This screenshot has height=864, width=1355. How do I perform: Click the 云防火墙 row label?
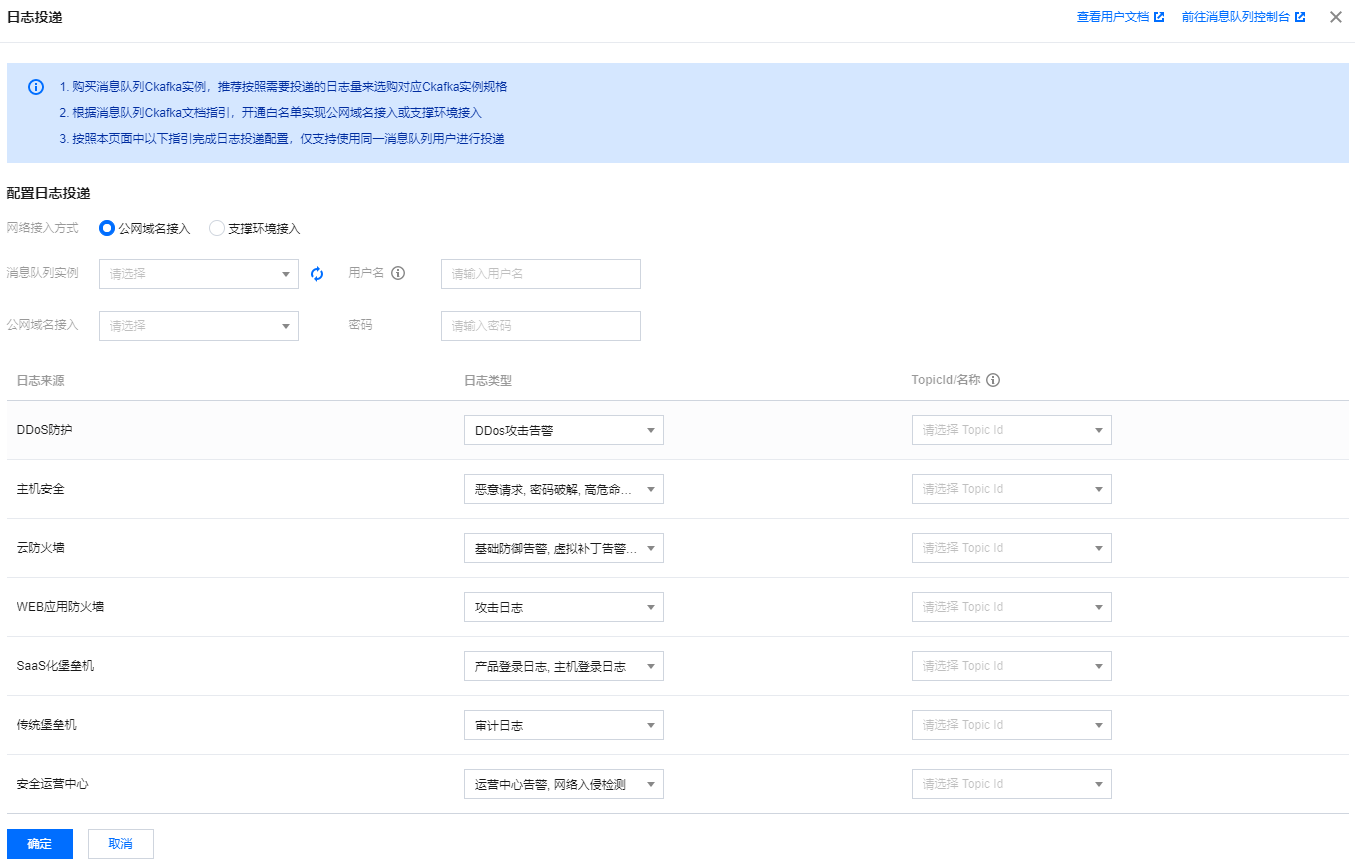[41, 548]
